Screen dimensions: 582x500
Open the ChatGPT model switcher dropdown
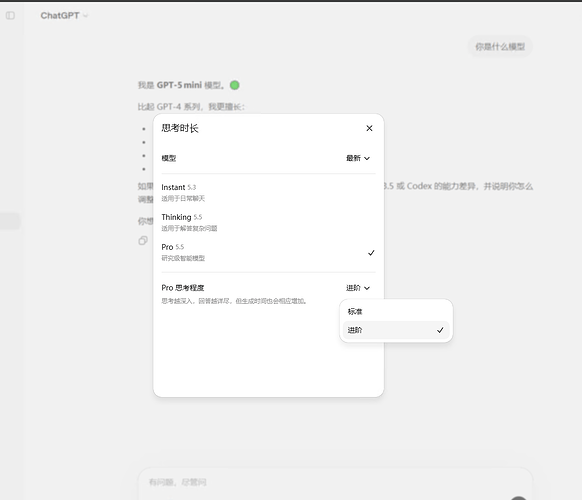[64, 16]
